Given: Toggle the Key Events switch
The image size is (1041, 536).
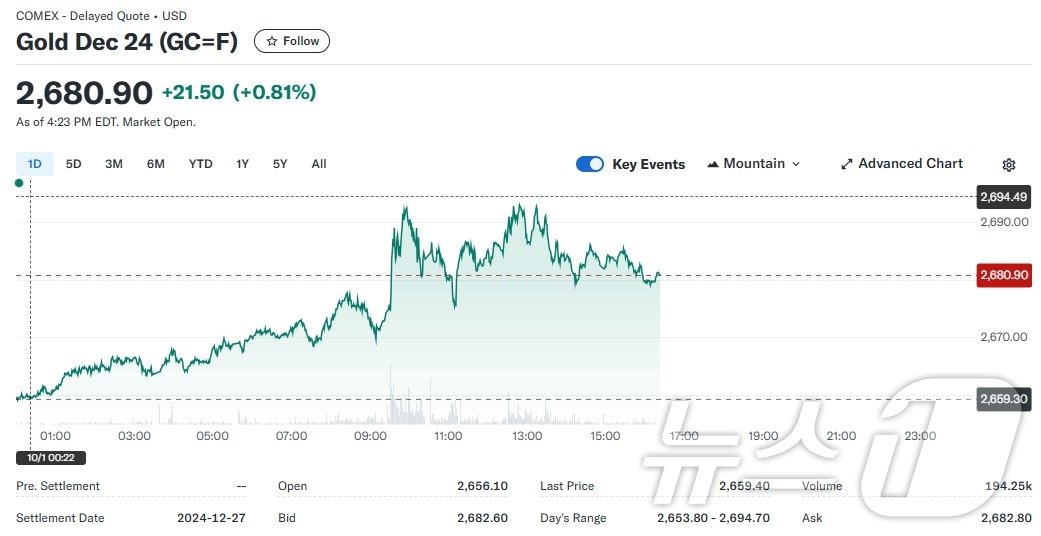Looking at the screenshot, I should 590,164.
